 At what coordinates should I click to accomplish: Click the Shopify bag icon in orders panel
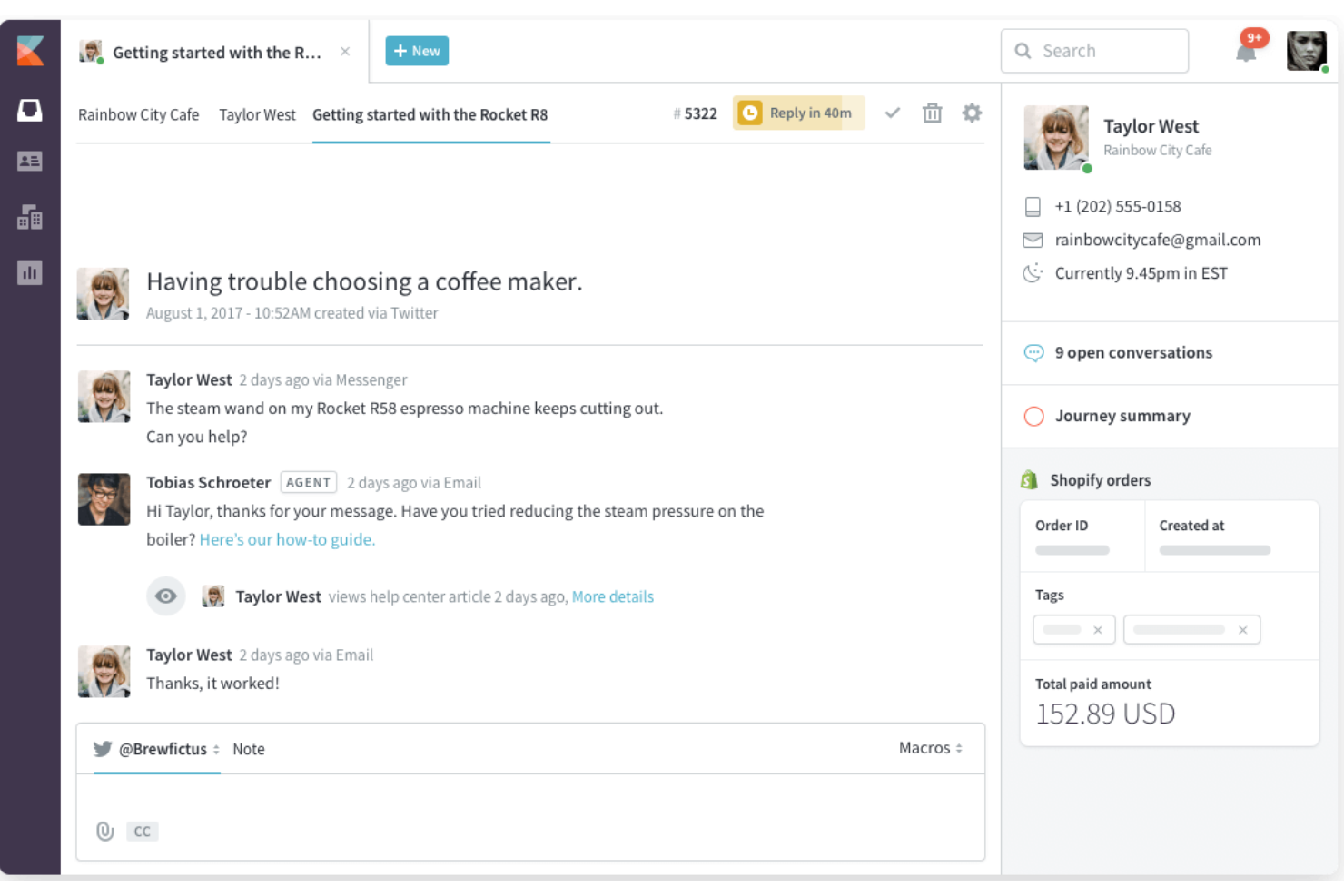1027,479
